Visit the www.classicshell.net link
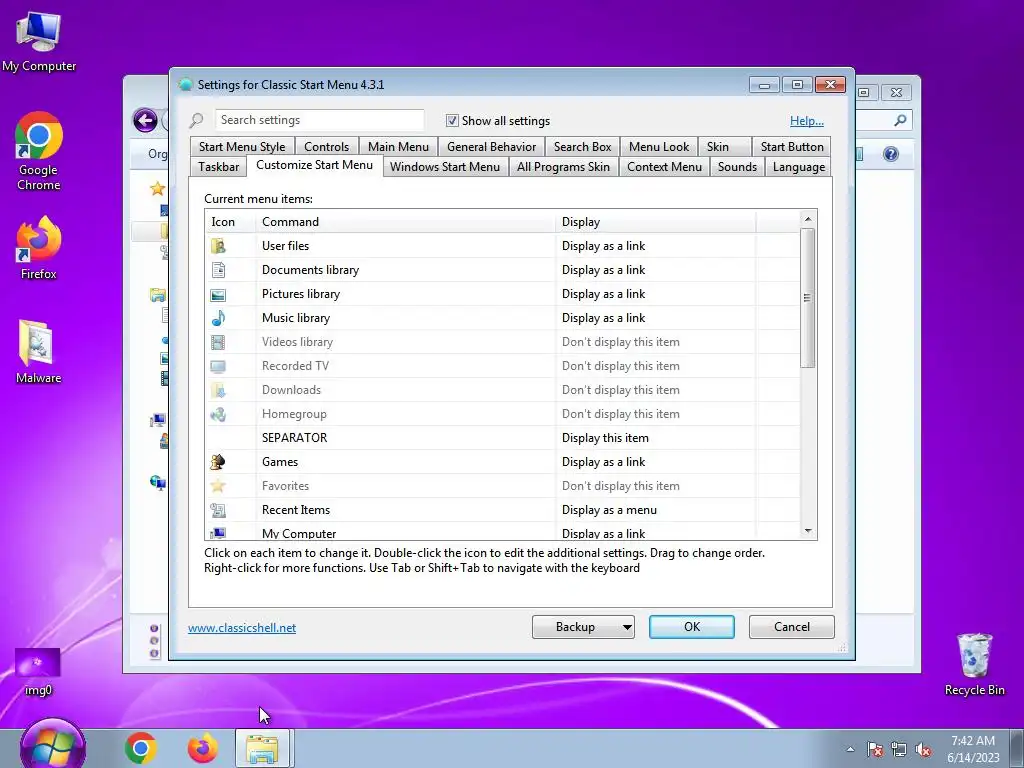This screenshot has height=768, width=1024. [242, 628]
